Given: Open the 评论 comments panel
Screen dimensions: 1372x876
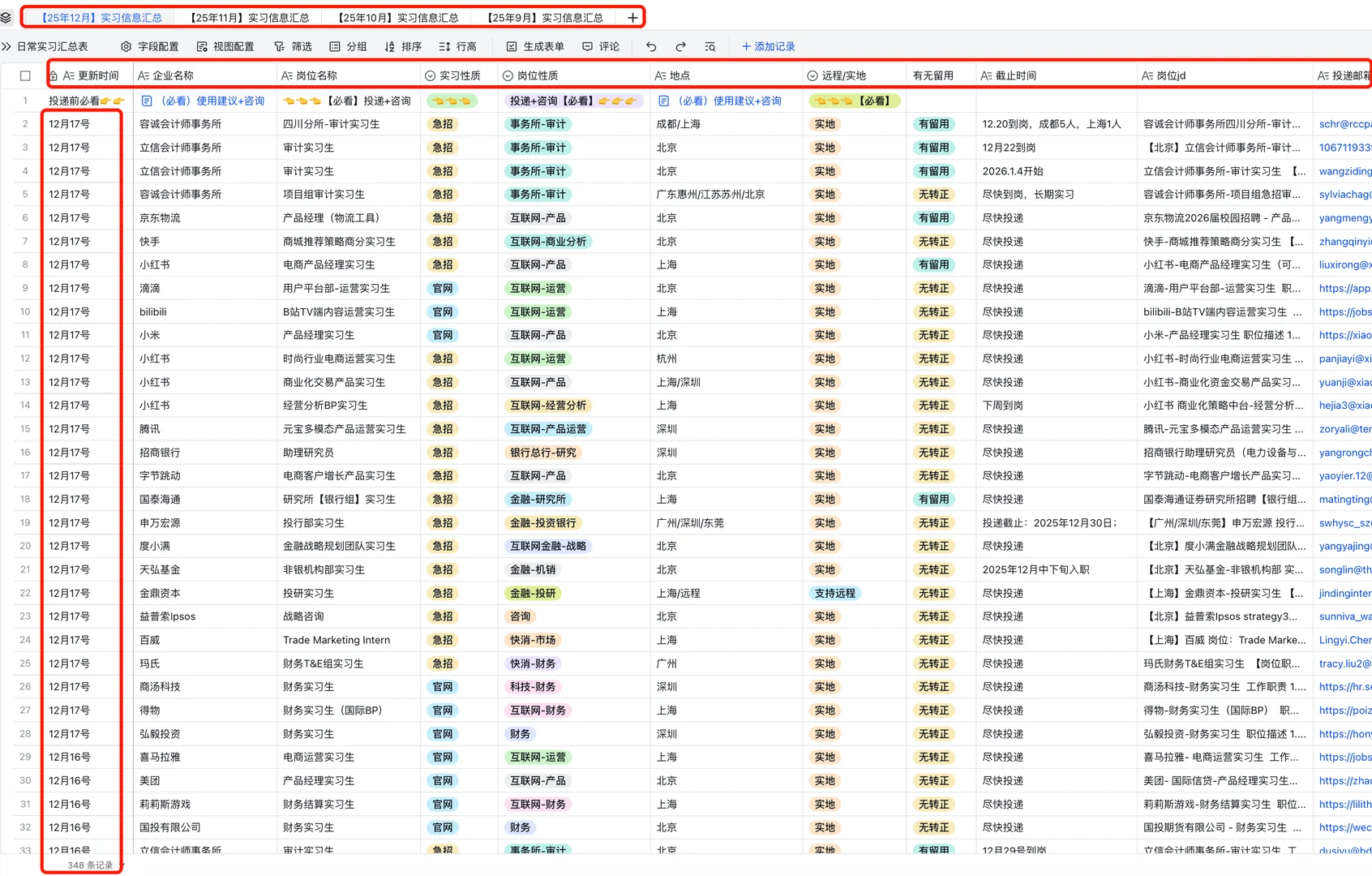Looking at the screenshot, I should pos(601,46).
